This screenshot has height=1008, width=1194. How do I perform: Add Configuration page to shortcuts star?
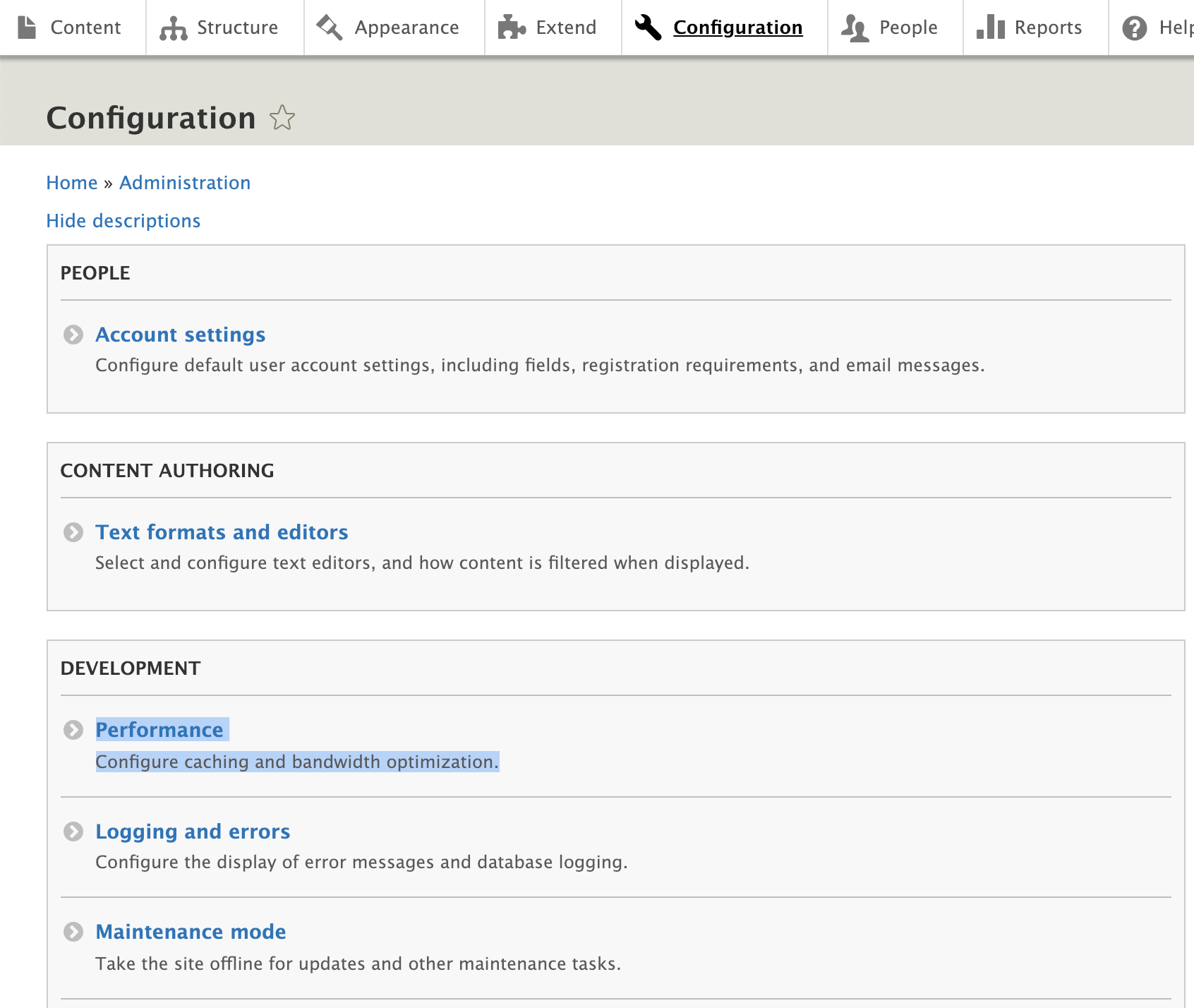[282, 117]
